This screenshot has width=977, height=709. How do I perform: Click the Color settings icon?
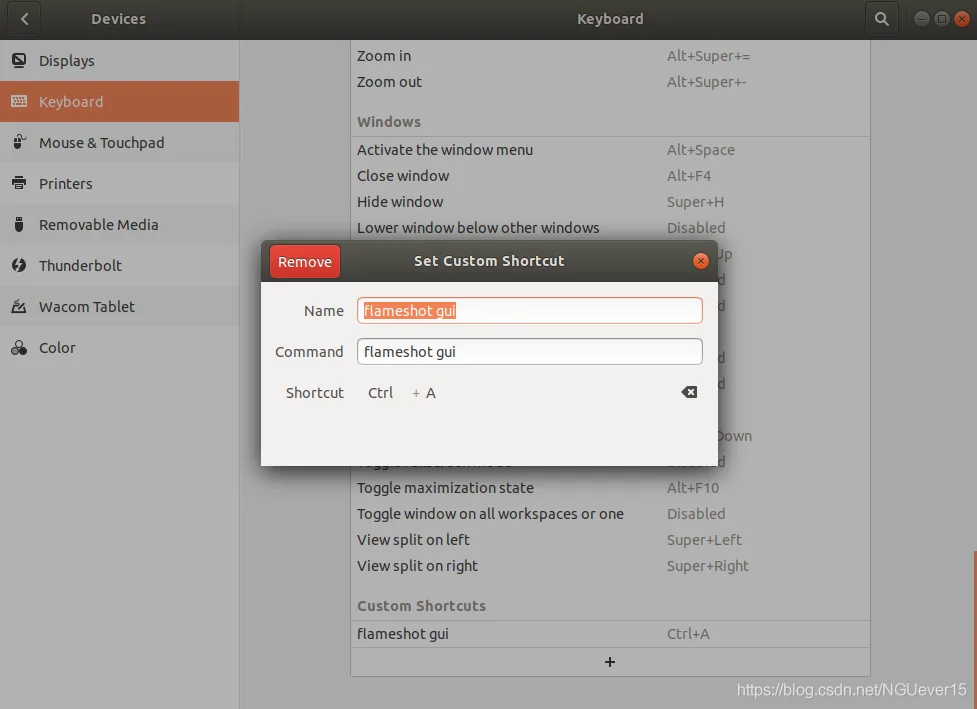[x=19, y=348]
